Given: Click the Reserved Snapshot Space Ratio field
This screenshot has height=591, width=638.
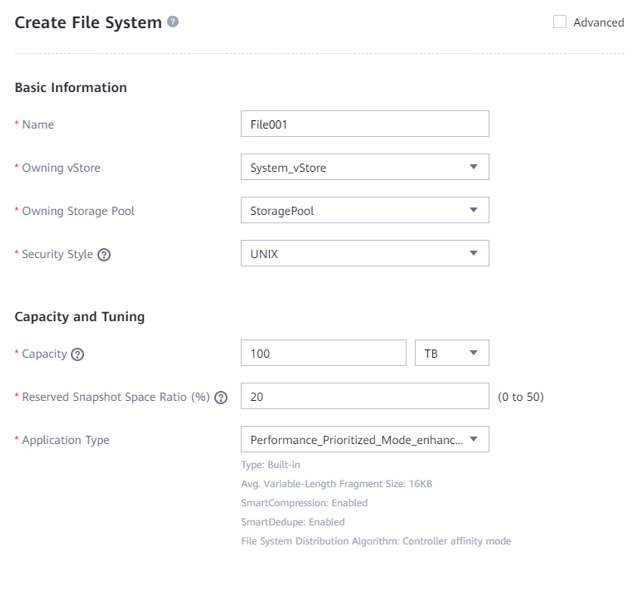Looking at the screenshot, I should point(364,396).
